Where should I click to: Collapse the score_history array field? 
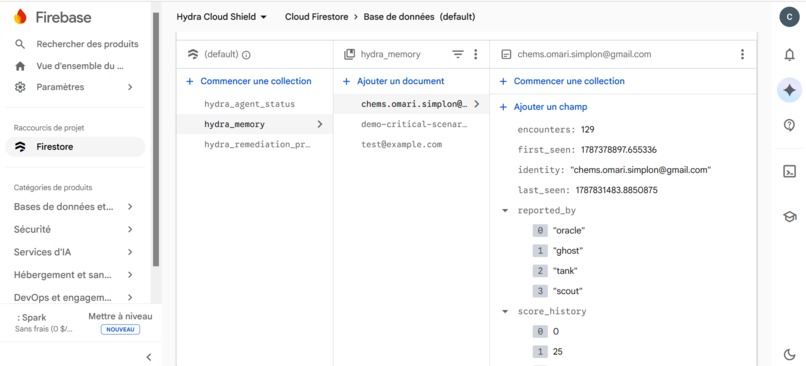505,312
